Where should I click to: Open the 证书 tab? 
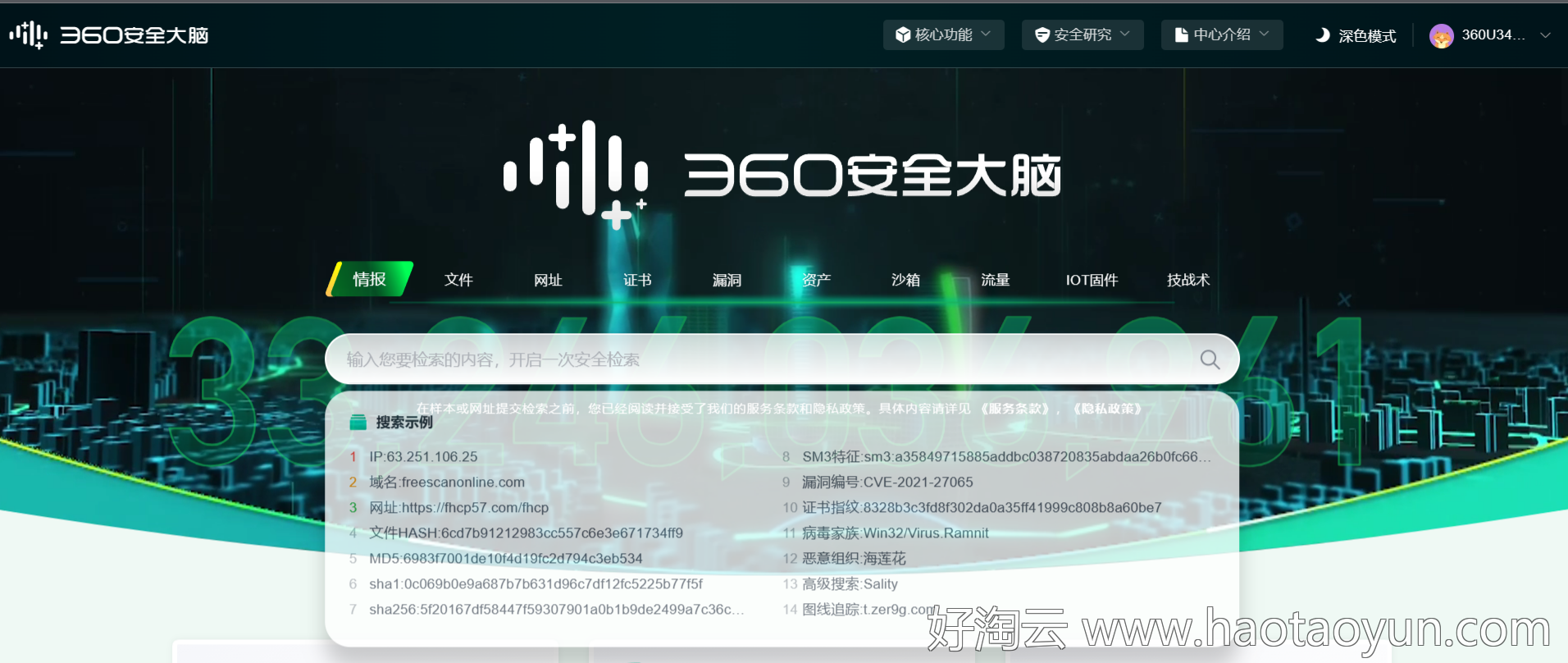637,280
